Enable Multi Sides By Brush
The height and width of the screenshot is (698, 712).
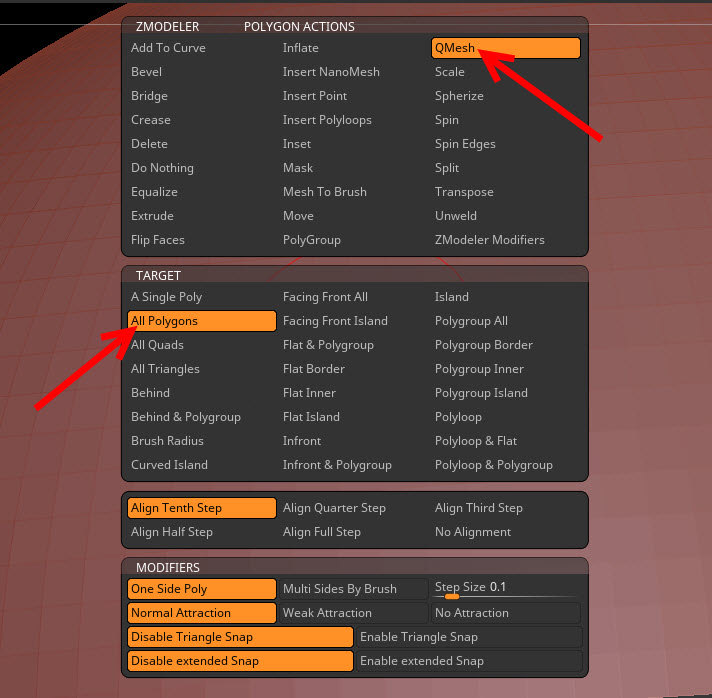[353, 589]
